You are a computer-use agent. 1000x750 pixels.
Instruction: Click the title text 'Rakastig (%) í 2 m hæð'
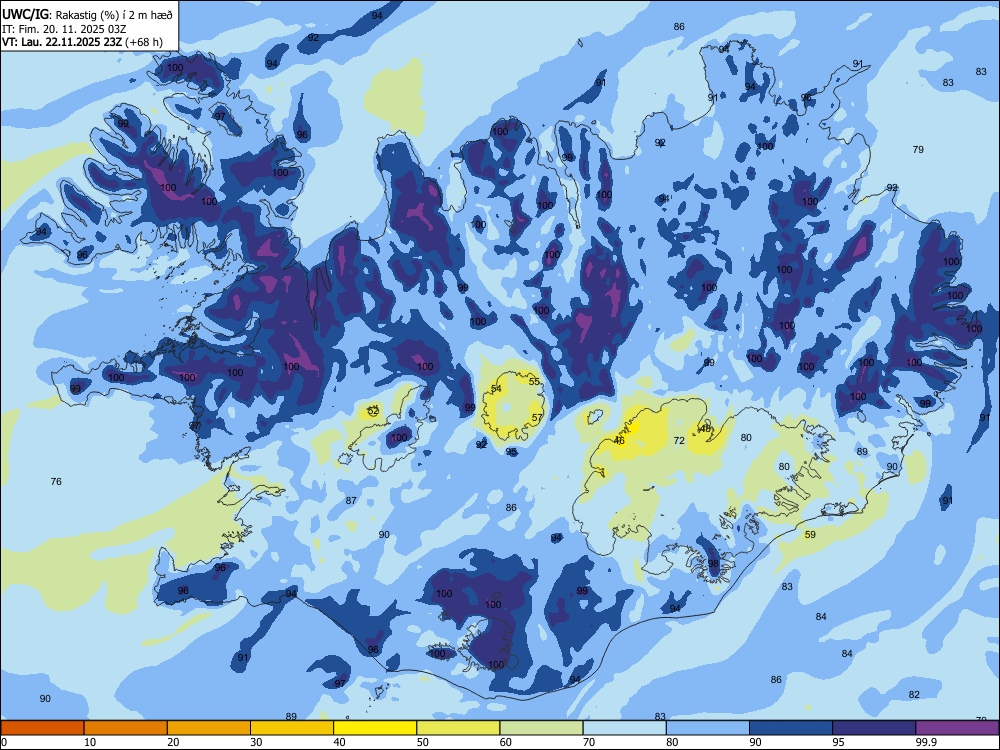tap(114, 15)
